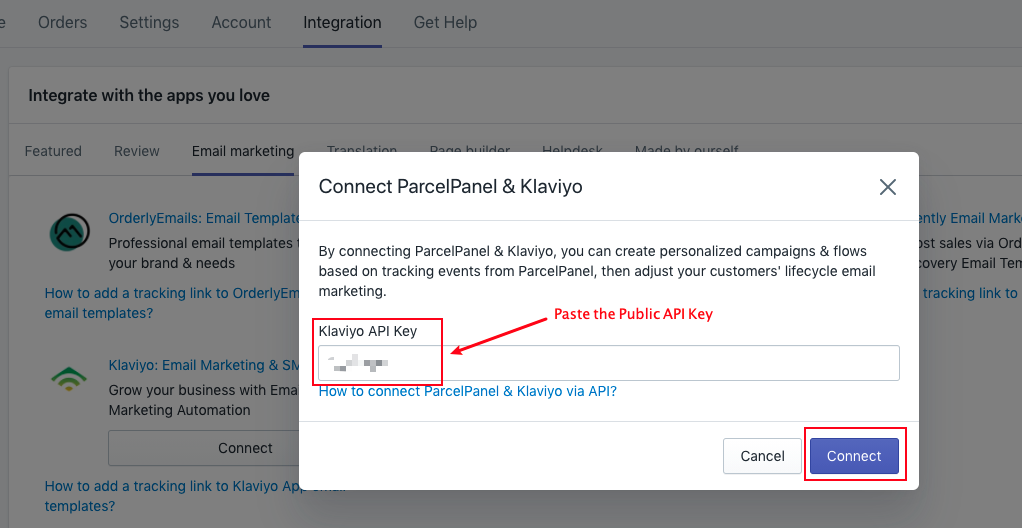This screenshot has height=528, width=1022.
Task: Click the Connect button in dialog
Action: pyautogui.click(x=854, y=456)
